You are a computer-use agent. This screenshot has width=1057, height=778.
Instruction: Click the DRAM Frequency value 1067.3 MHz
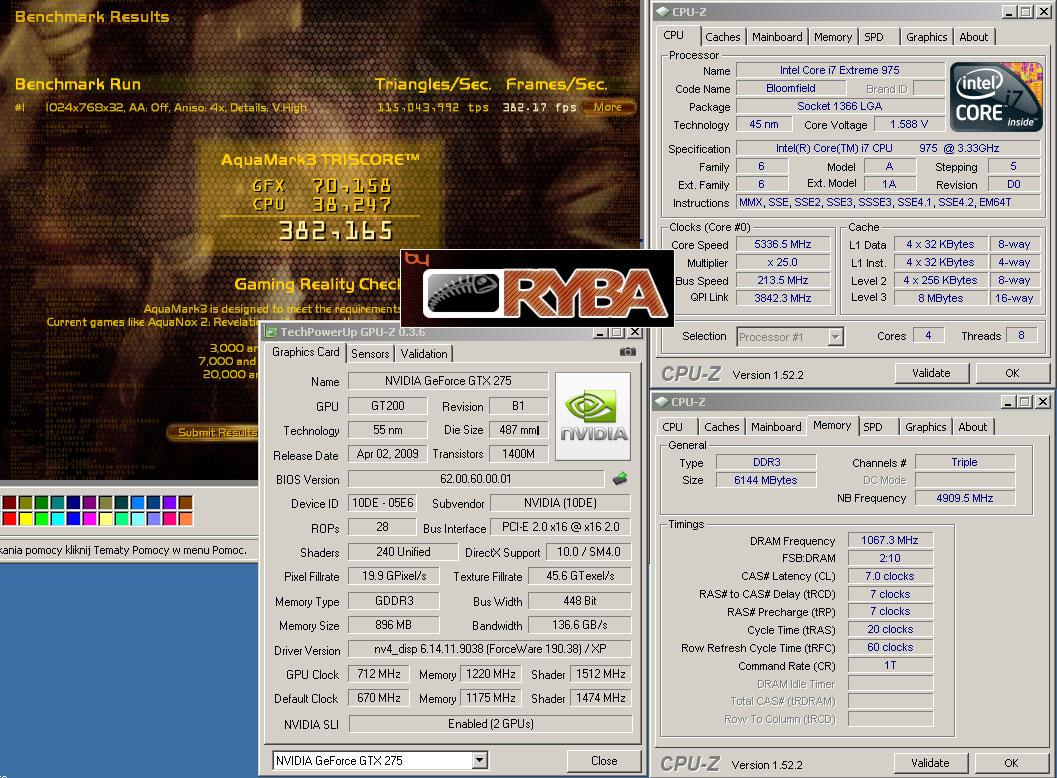click(890, 540)
